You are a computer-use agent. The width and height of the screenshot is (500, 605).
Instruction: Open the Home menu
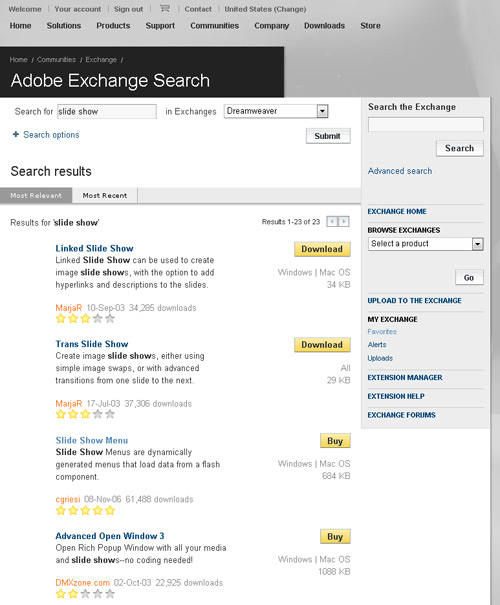coord(20,25)
